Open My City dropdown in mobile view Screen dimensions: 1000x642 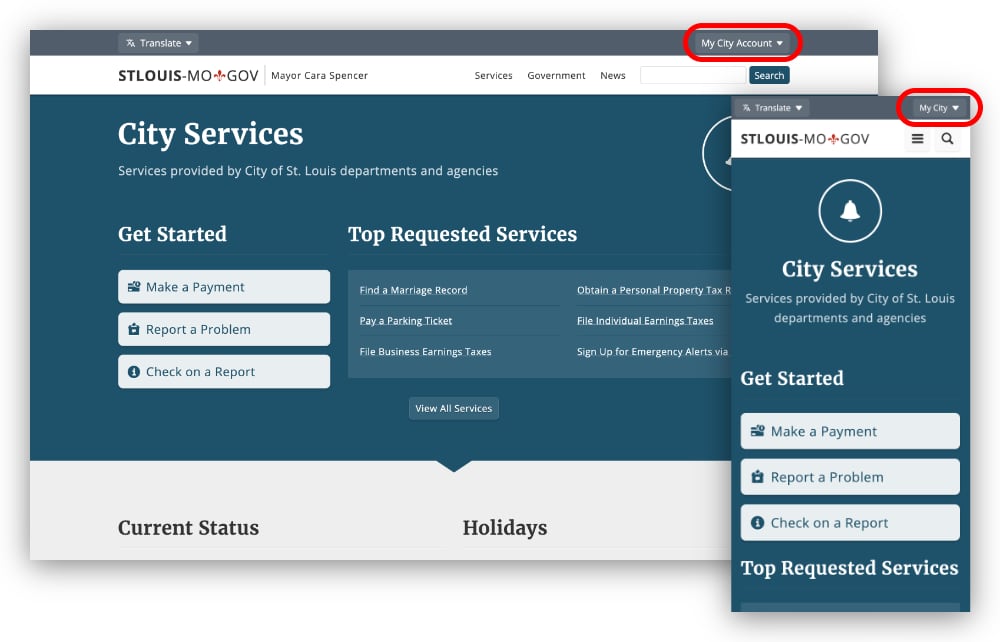(939, 108)
